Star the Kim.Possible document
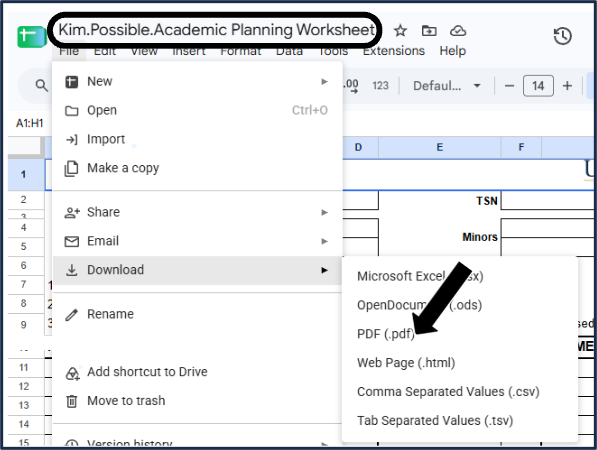Image resolution: width=597 pixels, height=450 pixels. click(400, 30)
